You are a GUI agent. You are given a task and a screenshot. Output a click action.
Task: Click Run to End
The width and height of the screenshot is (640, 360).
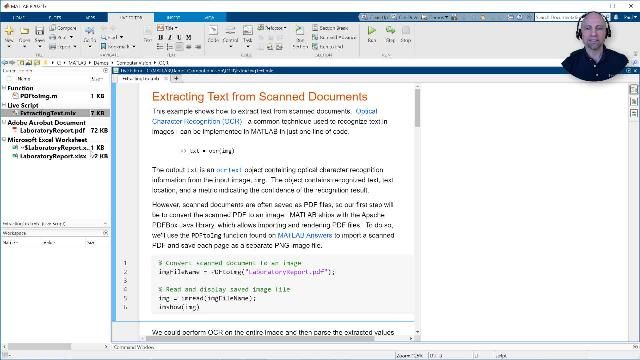coord(328,47)
